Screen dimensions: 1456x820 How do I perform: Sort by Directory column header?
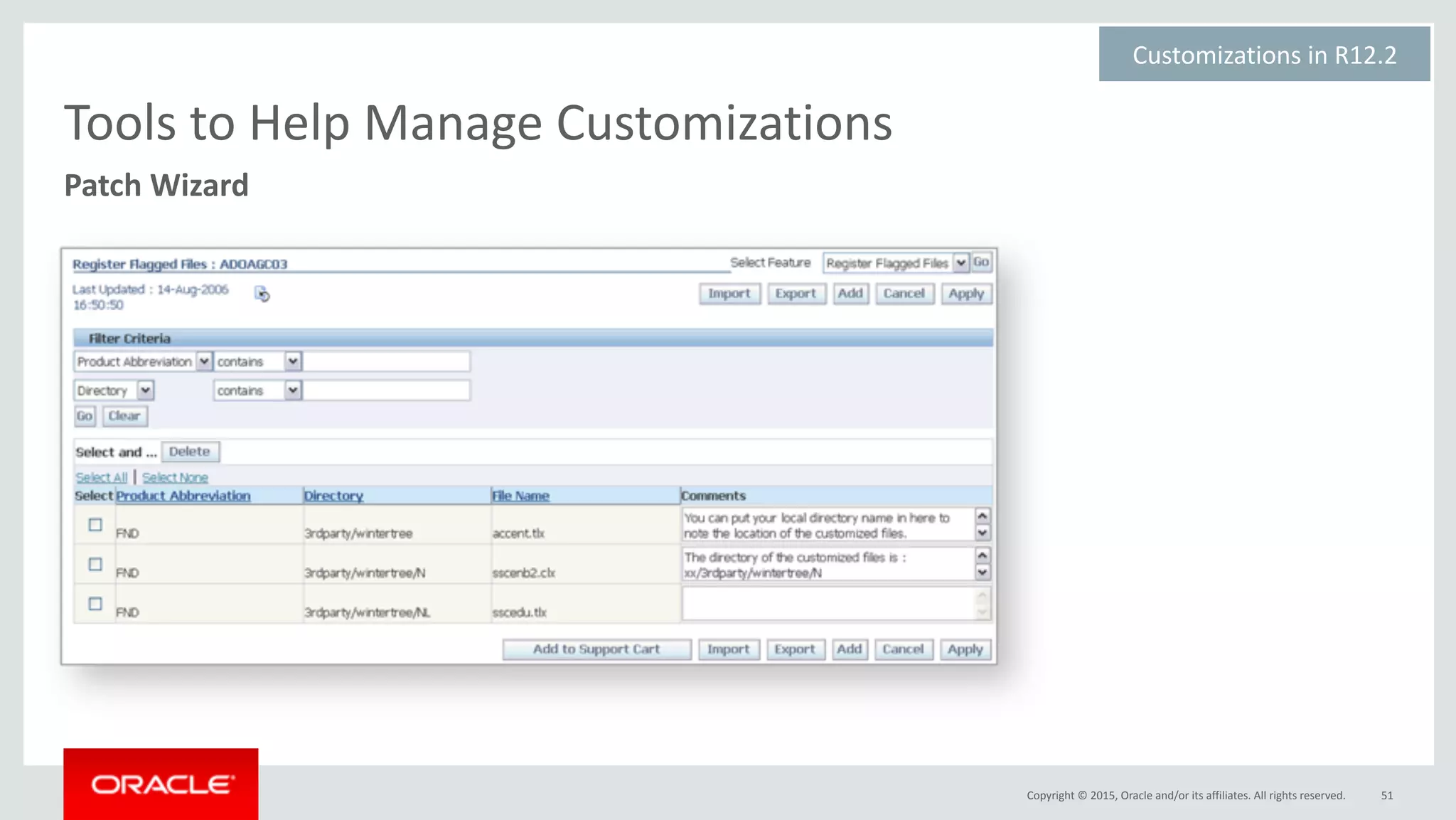click(333, 496)
